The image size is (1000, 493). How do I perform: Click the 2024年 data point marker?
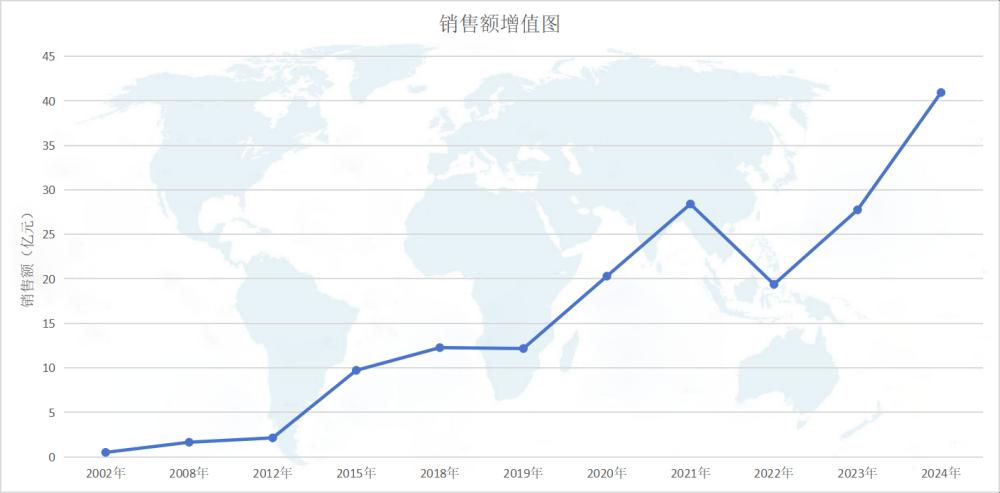[941, 93]
